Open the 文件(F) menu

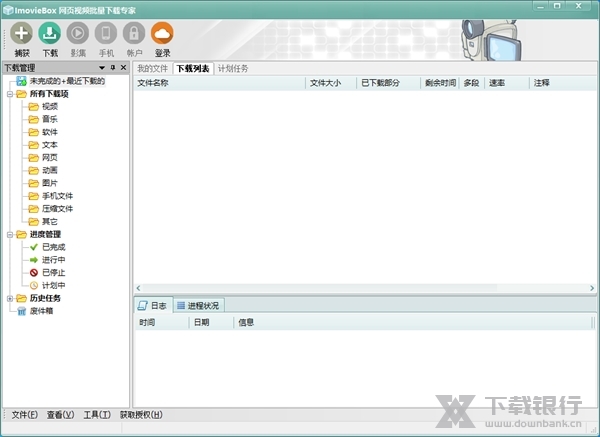[24, 415]
